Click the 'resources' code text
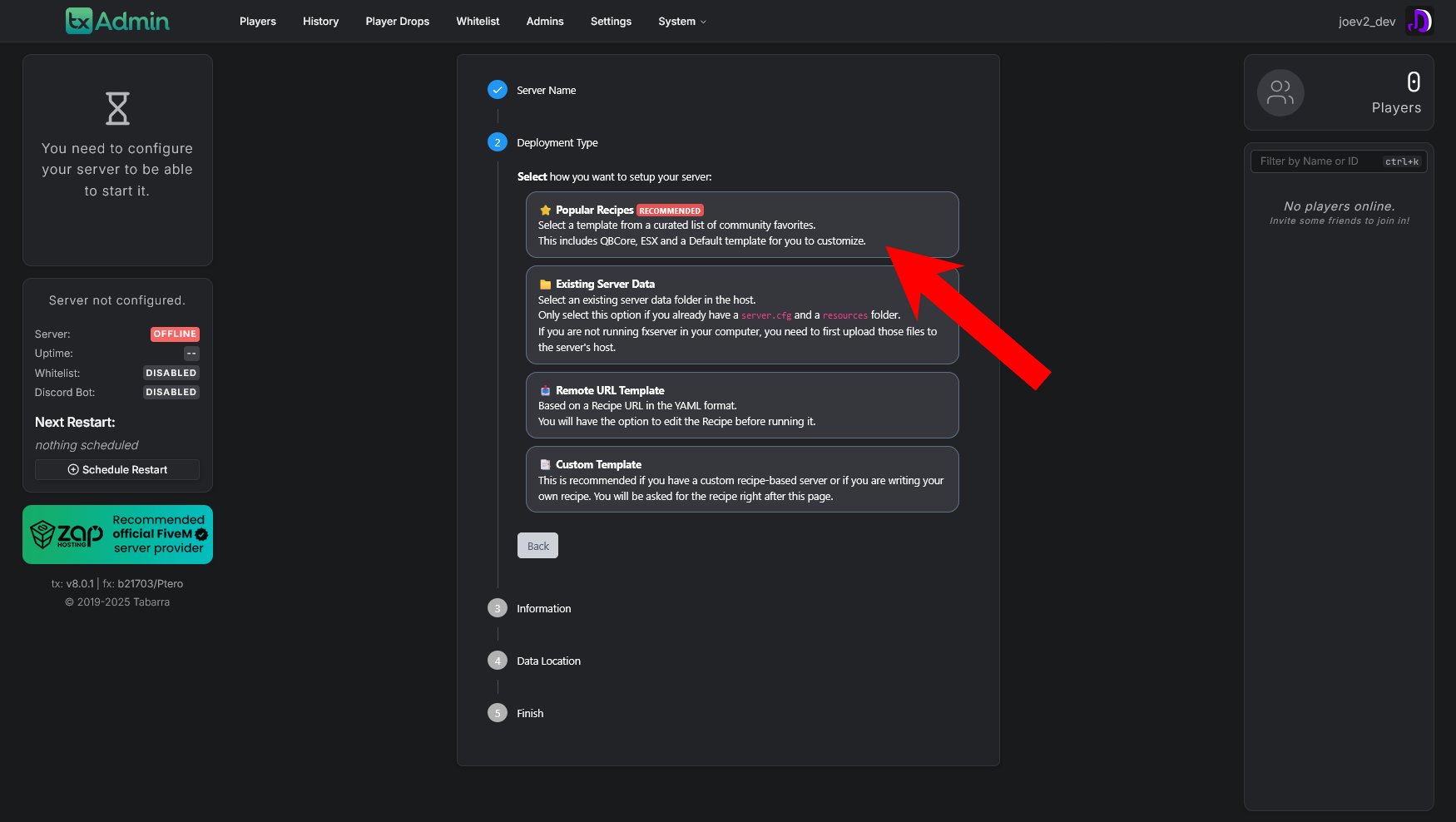The height and width of the screenshot is (822, 1456). click(x=844, y=316)
